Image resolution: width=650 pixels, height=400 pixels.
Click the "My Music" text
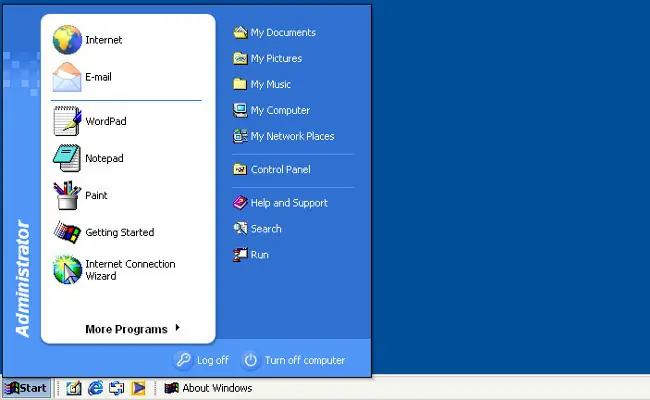click(x=271, y=84)
